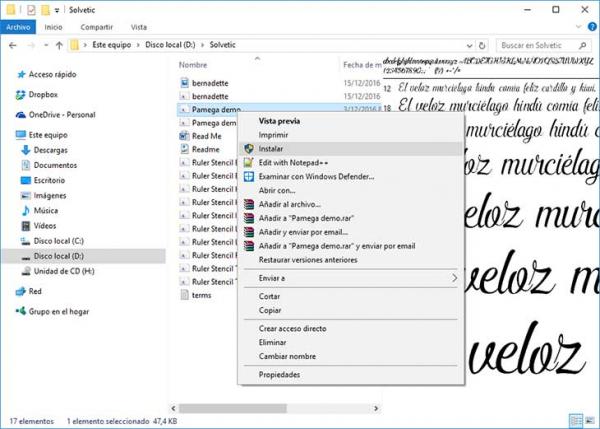Screen dimensions: 600x429
Task: Click Disco local (D:) breadcrumb
Action: click(170, 45)
